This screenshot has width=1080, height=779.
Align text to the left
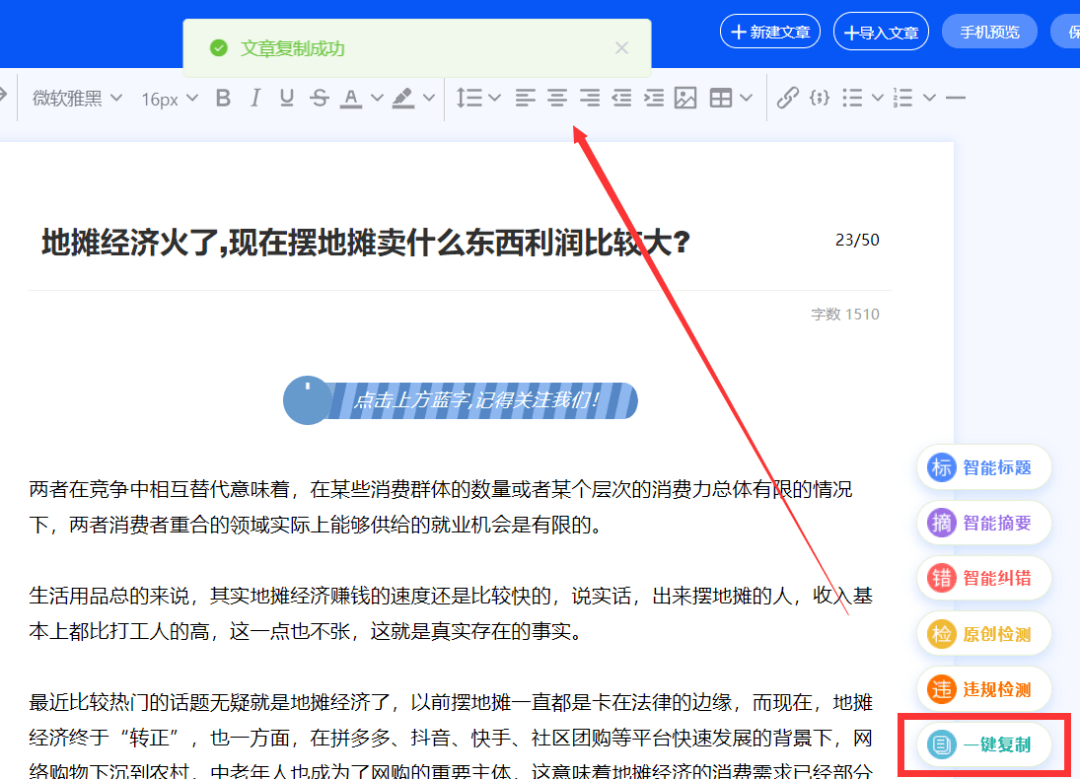[x=525, y=98]
